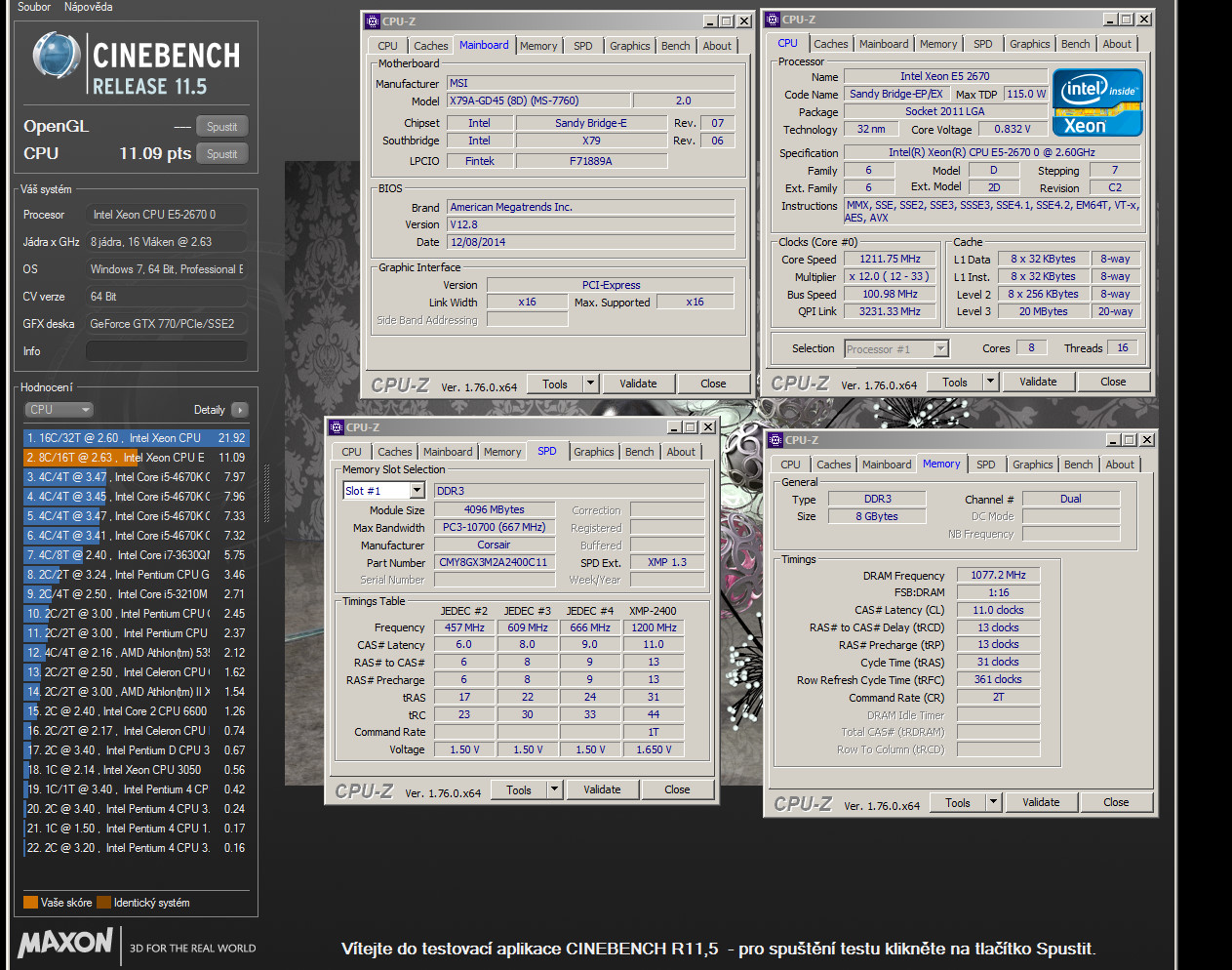Open the Processor #1 selection dropdown
Viewport: 1232px width, 970px height.
pos(896,348)
